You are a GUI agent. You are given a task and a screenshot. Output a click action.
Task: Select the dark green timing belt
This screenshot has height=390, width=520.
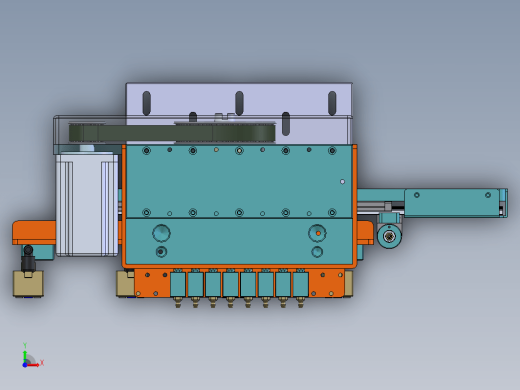[x=172, y=133]
